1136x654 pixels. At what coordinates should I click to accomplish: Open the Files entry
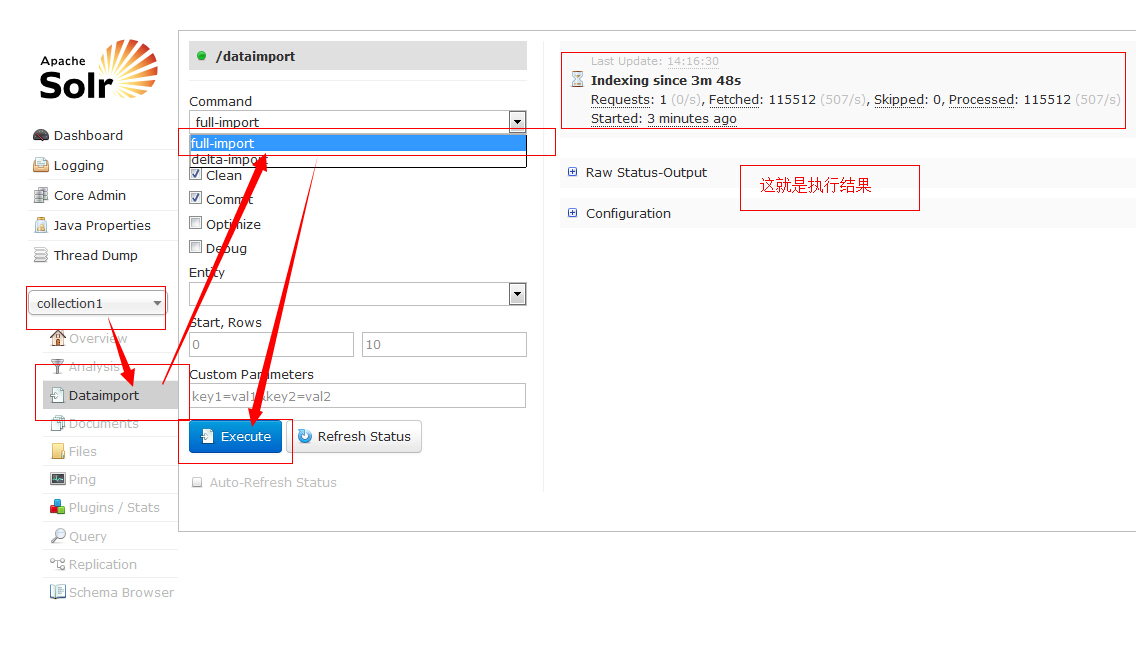tap(83, 451)
